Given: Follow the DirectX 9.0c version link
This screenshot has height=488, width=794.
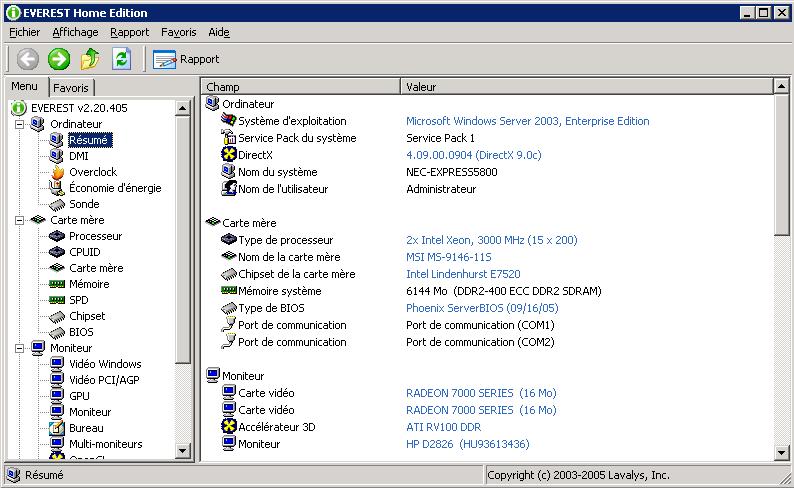Looking at the screenshot, I should [x=473, y=155].
